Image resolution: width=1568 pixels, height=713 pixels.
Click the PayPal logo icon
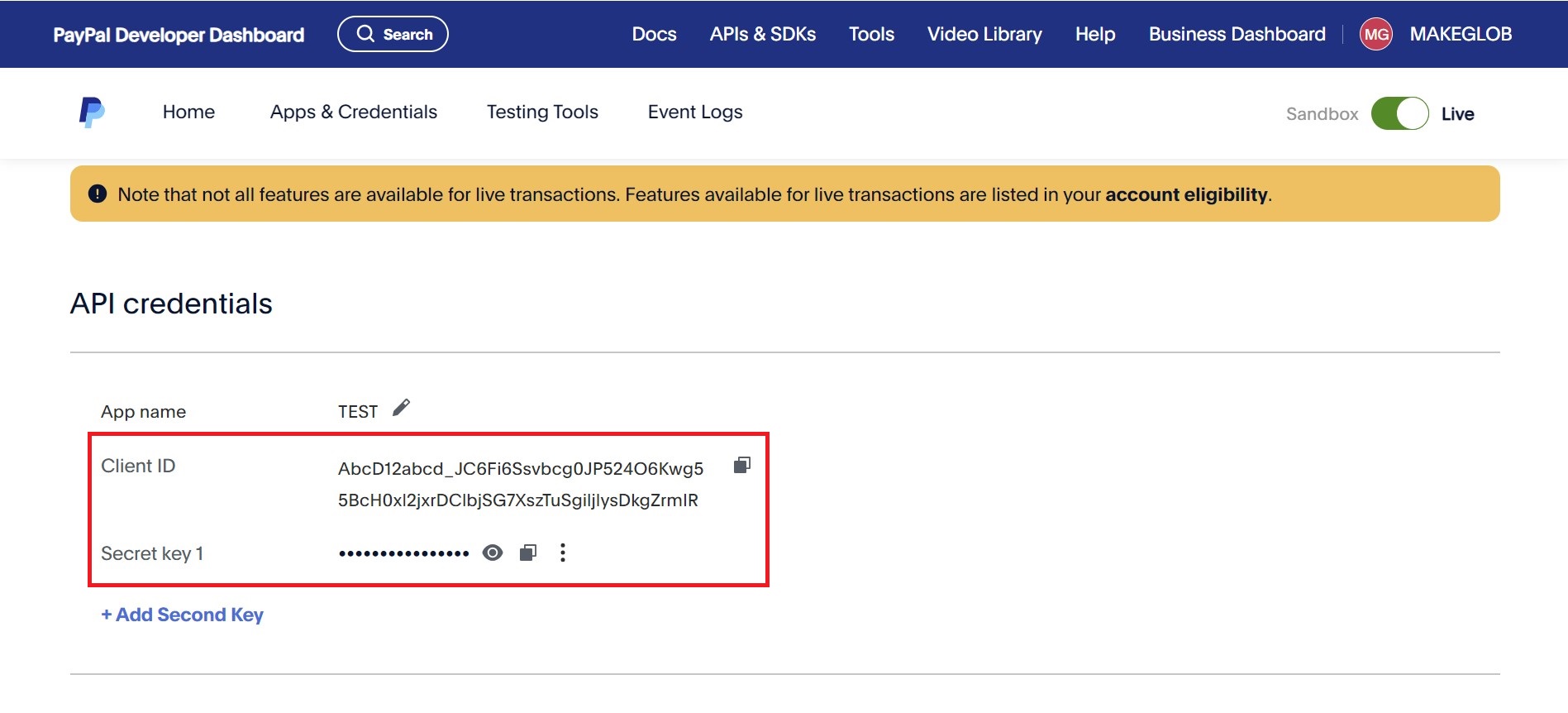[x=92, y=112]
